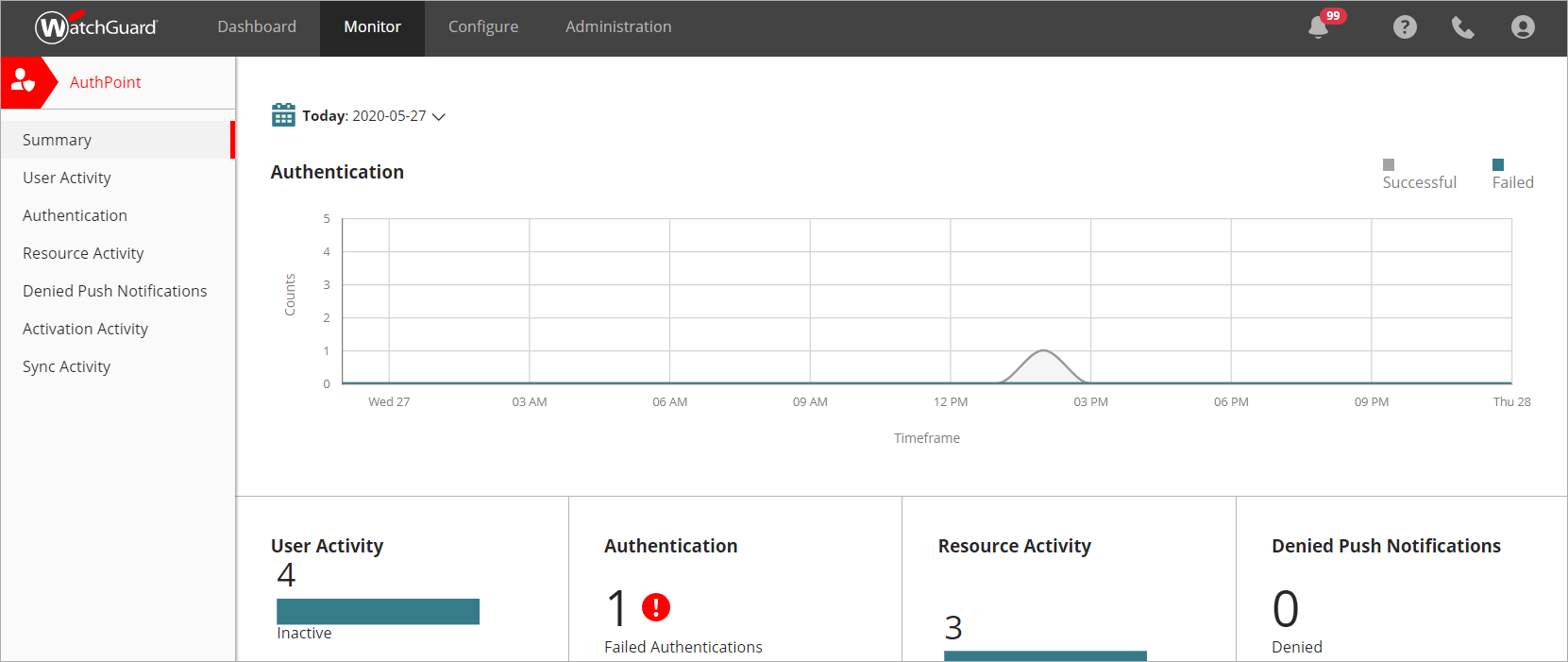Image resolution: width=1568 pixels, height=662 pixels.
Task: Open User Activity in the sidebar
Action: click(67, 178)
